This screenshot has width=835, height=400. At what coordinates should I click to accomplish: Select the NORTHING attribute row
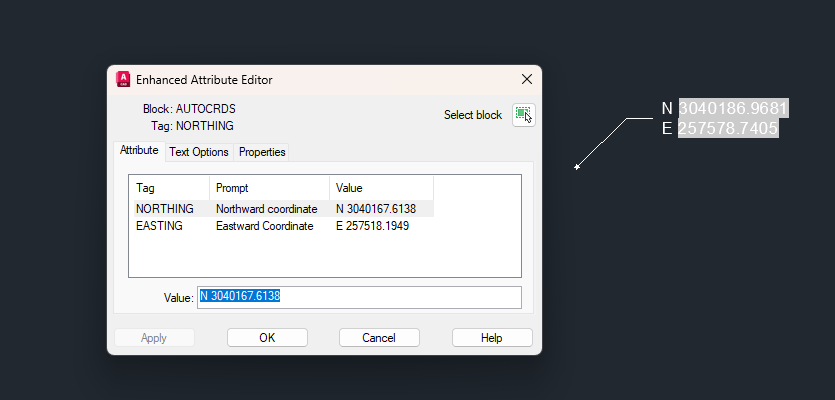(282, 209)
